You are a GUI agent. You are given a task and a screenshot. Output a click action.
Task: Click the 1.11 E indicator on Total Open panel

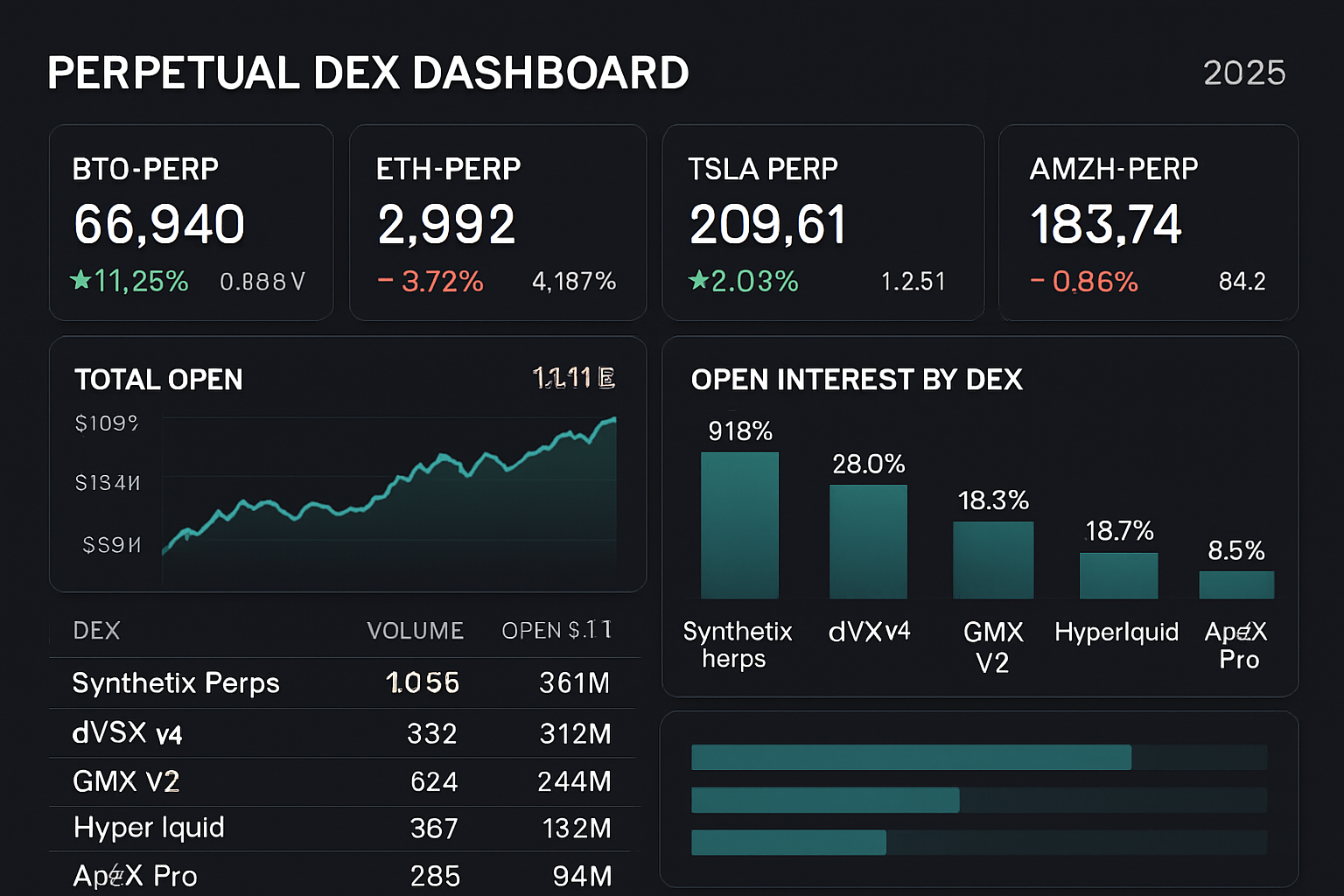click(x=573, y=376)
